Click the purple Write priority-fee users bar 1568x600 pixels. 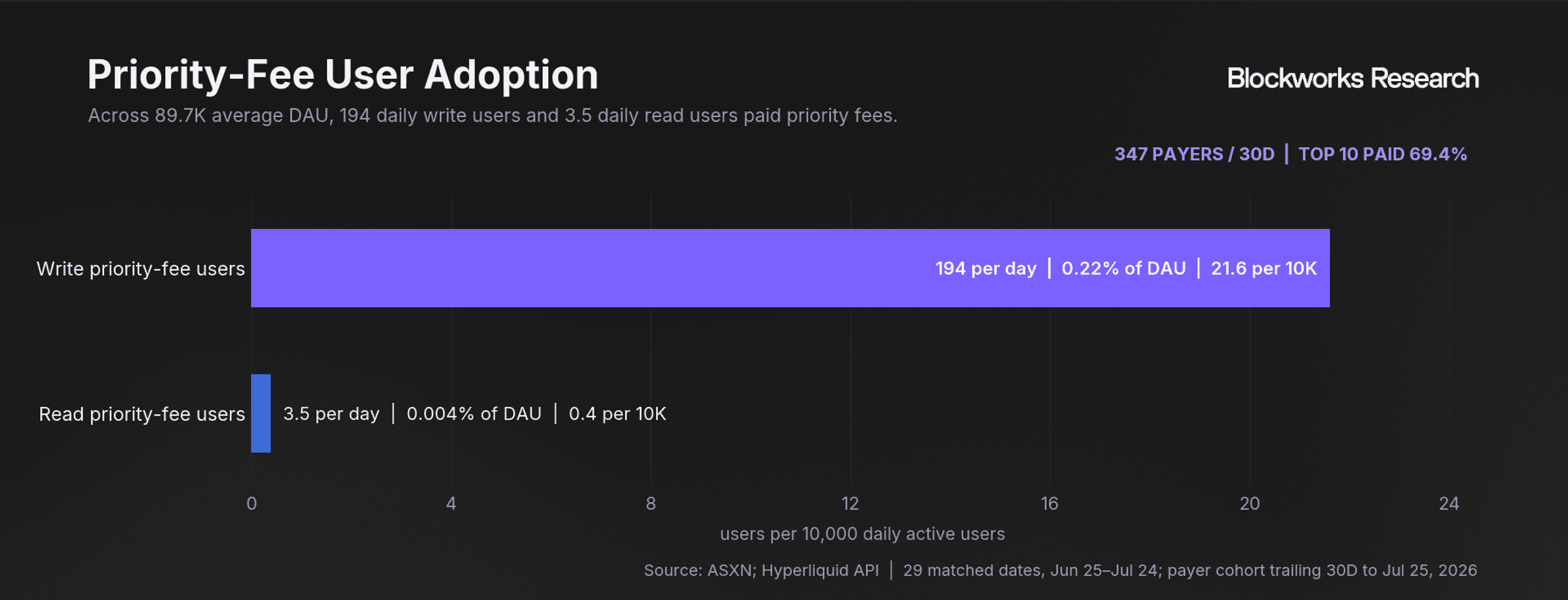[x=790, y=268]
